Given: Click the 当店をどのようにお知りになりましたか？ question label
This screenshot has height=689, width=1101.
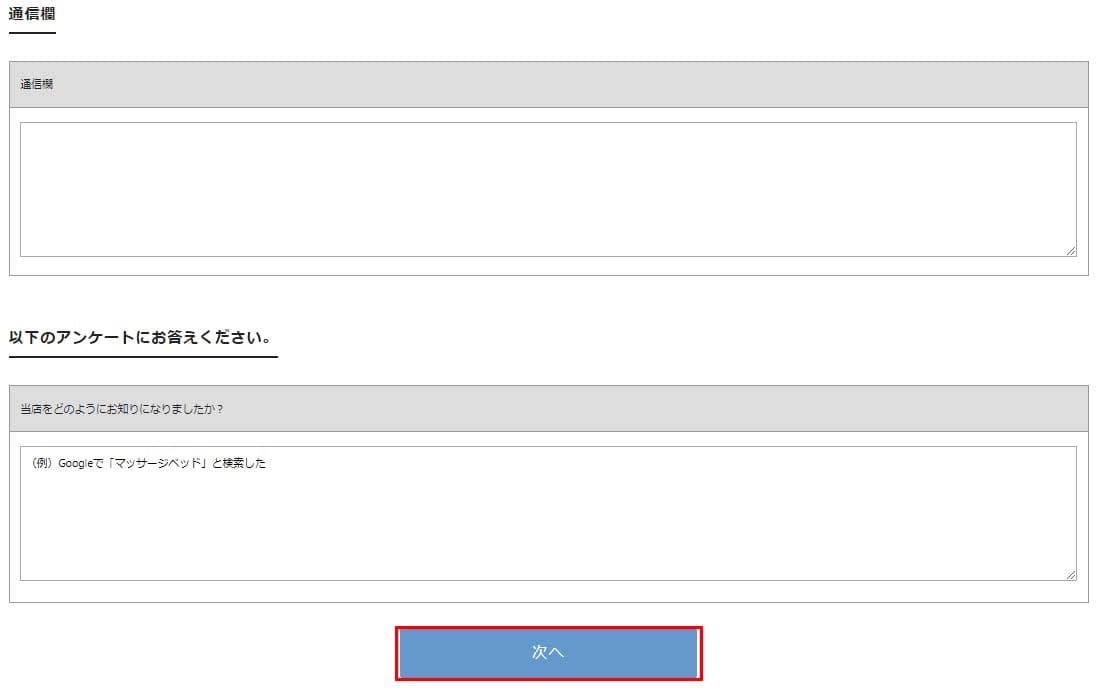Looking at the screenshot, I should (x=122, y=409).
